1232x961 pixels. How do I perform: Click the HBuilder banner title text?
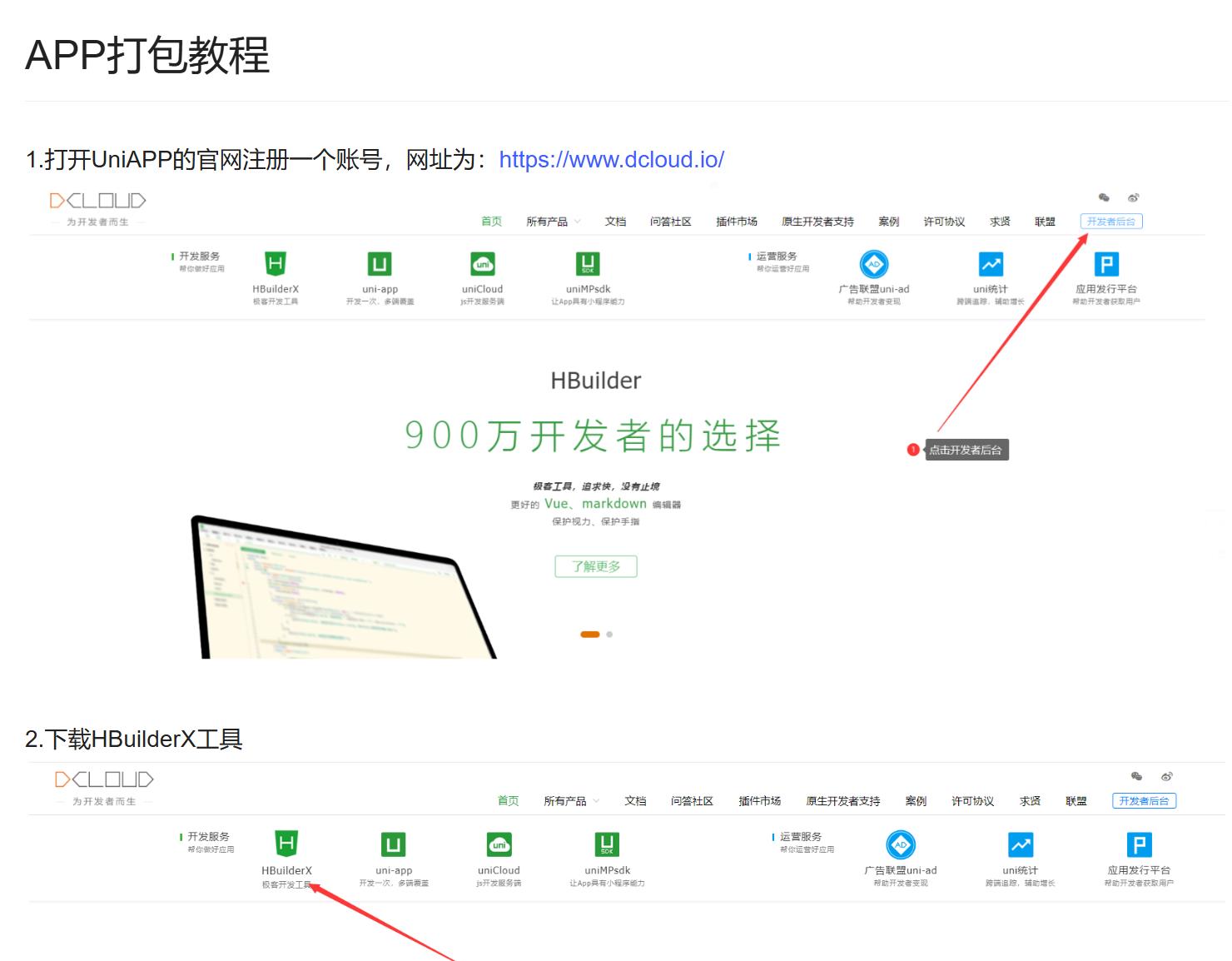[596, 381]
